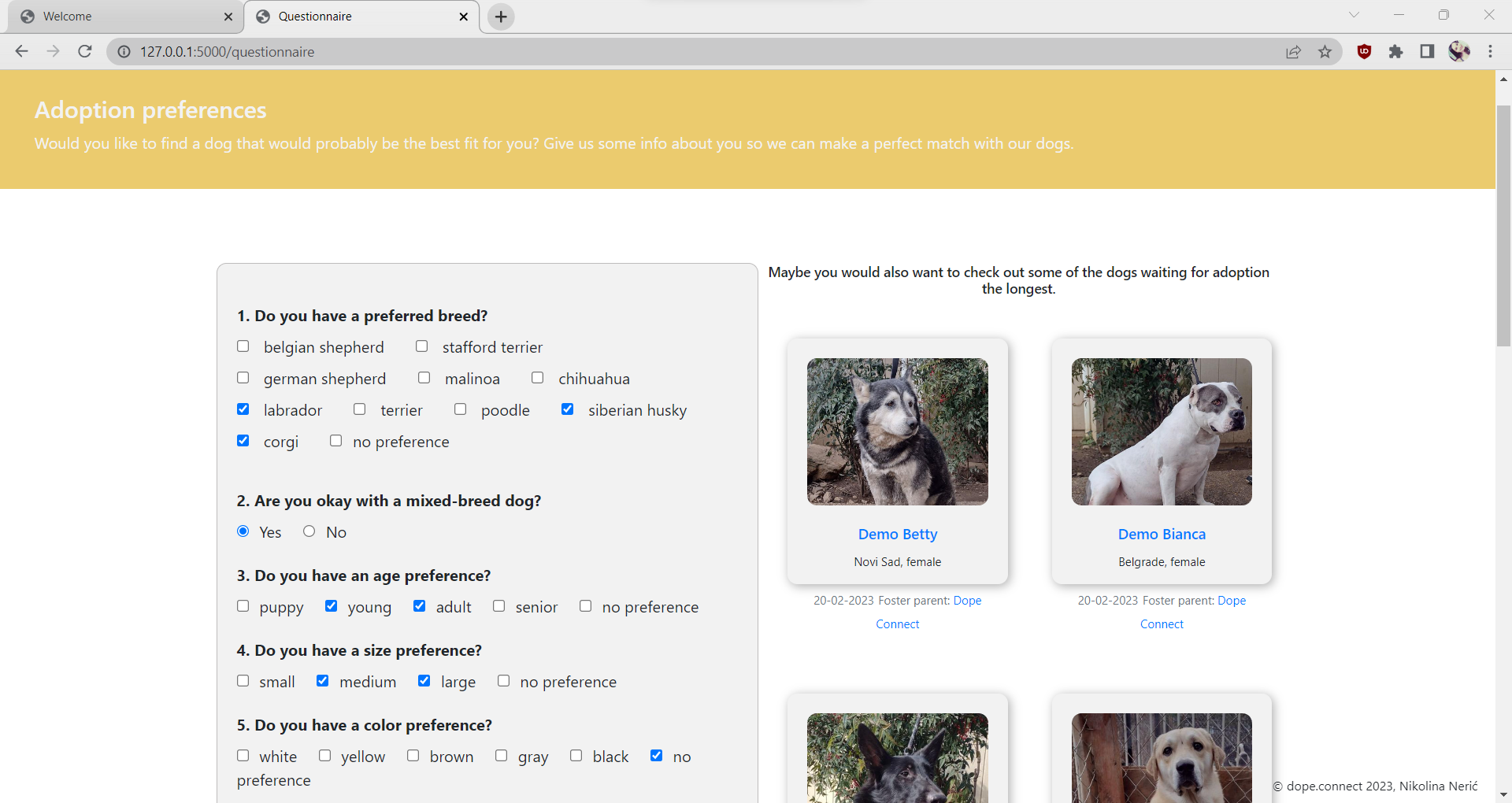This screenshot has height=803, width=1512.
Task: Open a new browser tab
Action: click(x=500, y=16)
